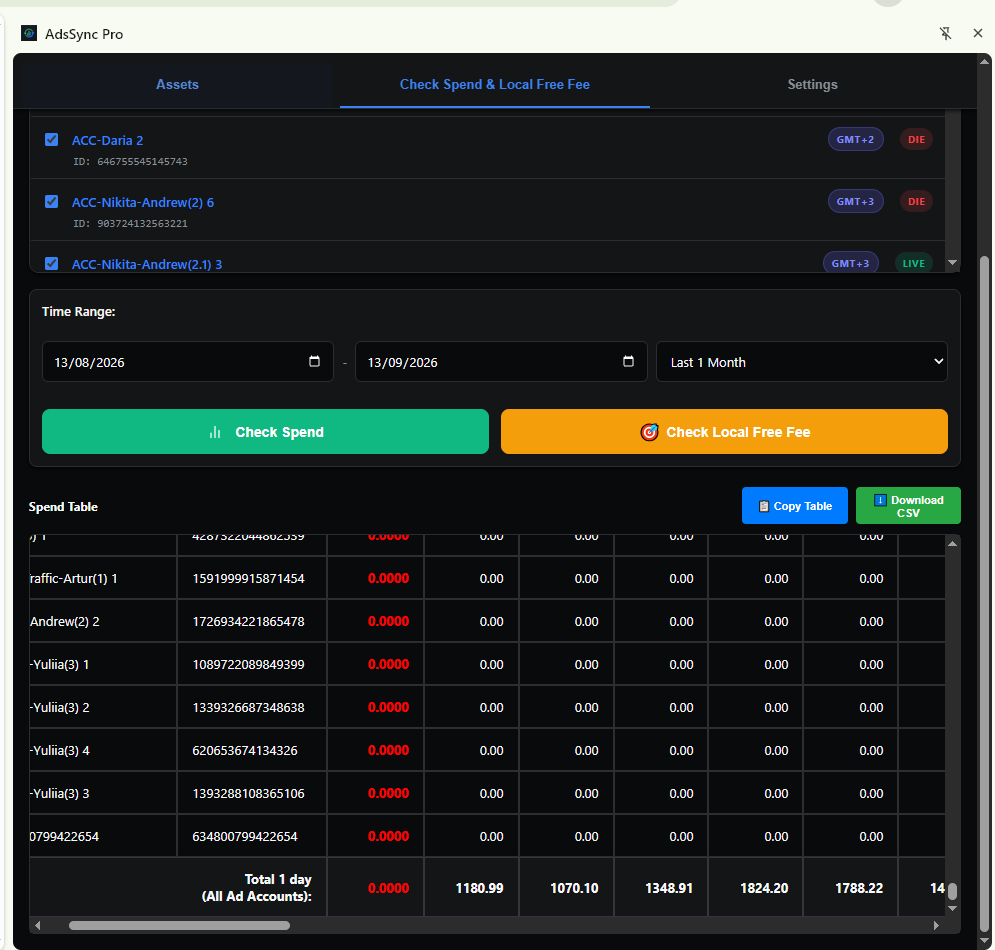Open calendar picker for end date 13/09/2026
The image size is (995, 950).
(x=628, y=361)
